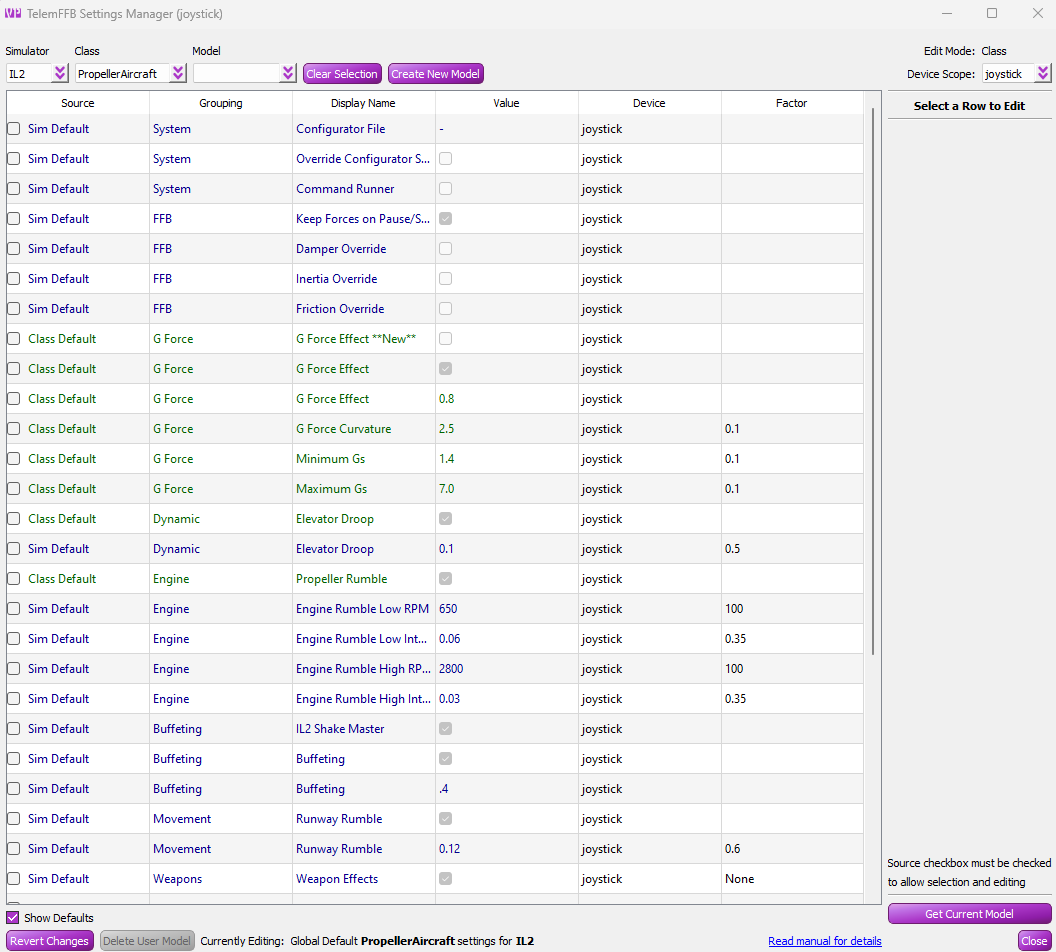Enable source checkbox for G Force Curvature row
Viewport: 1056px width, 952px height.
pos(14,429)
